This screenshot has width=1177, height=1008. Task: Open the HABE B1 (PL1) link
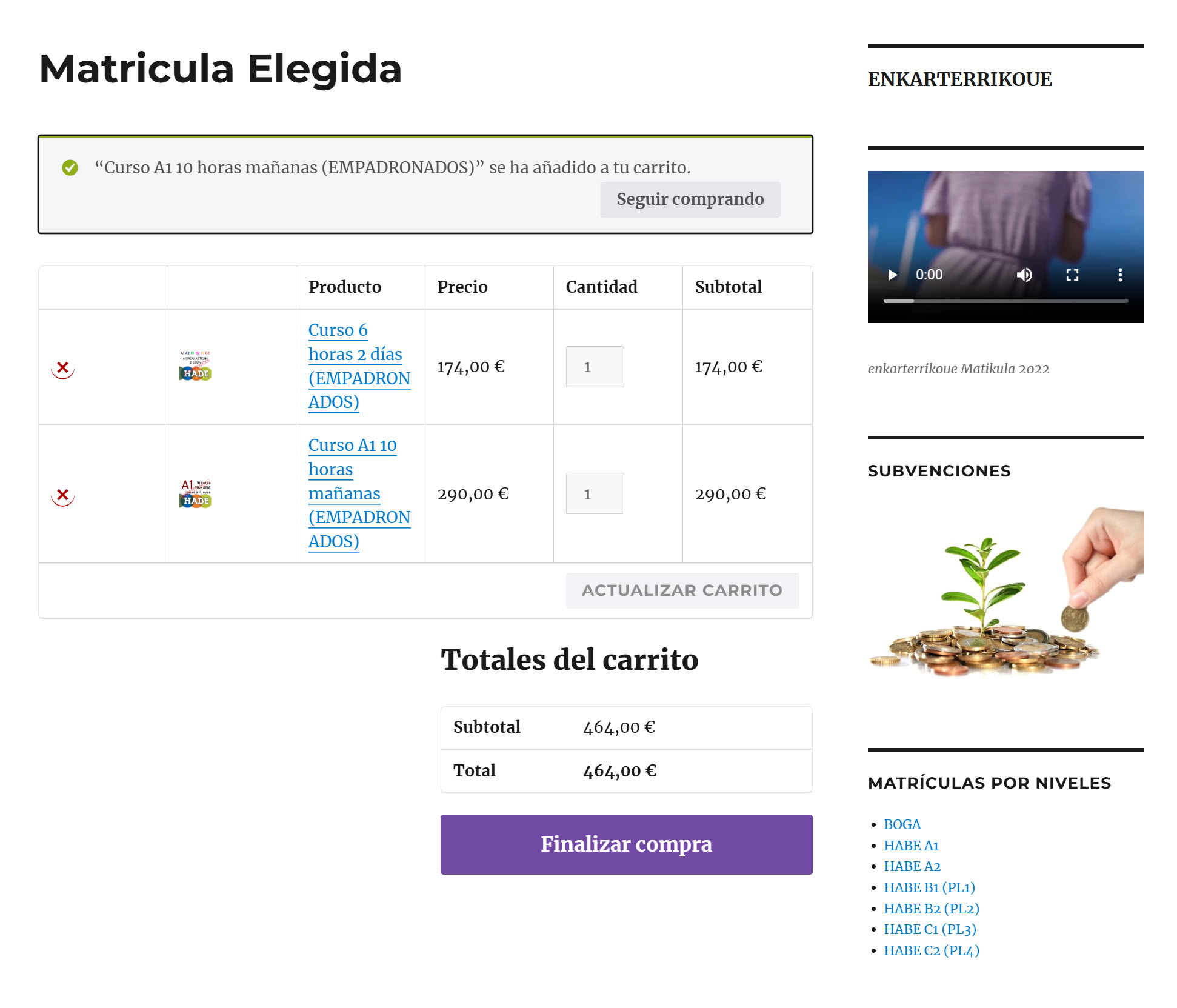pyautogui.click(x=929, y=887)
